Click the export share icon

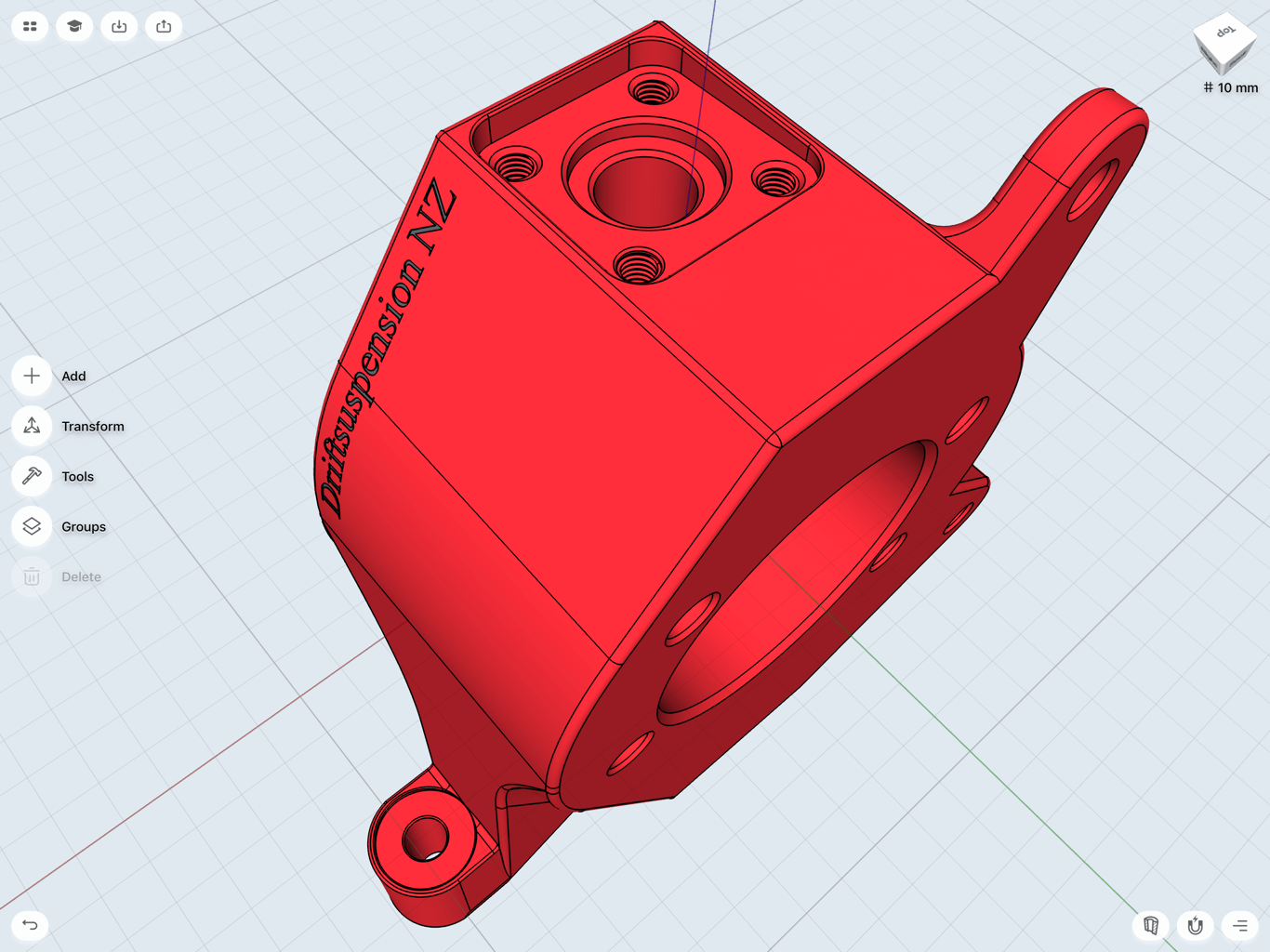click(164, 26)
